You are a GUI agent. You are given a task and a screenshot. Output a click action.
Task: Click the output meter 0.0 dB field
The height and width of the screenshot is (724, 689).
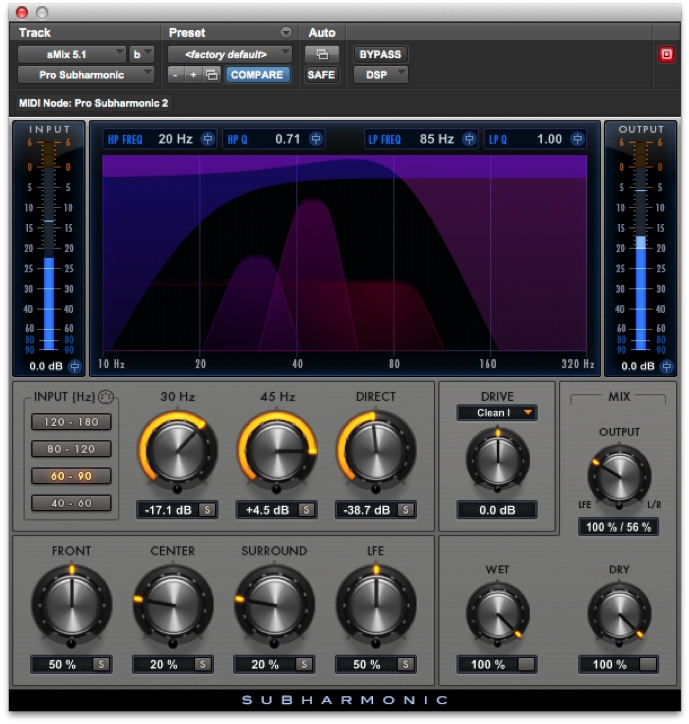[637, 367]
